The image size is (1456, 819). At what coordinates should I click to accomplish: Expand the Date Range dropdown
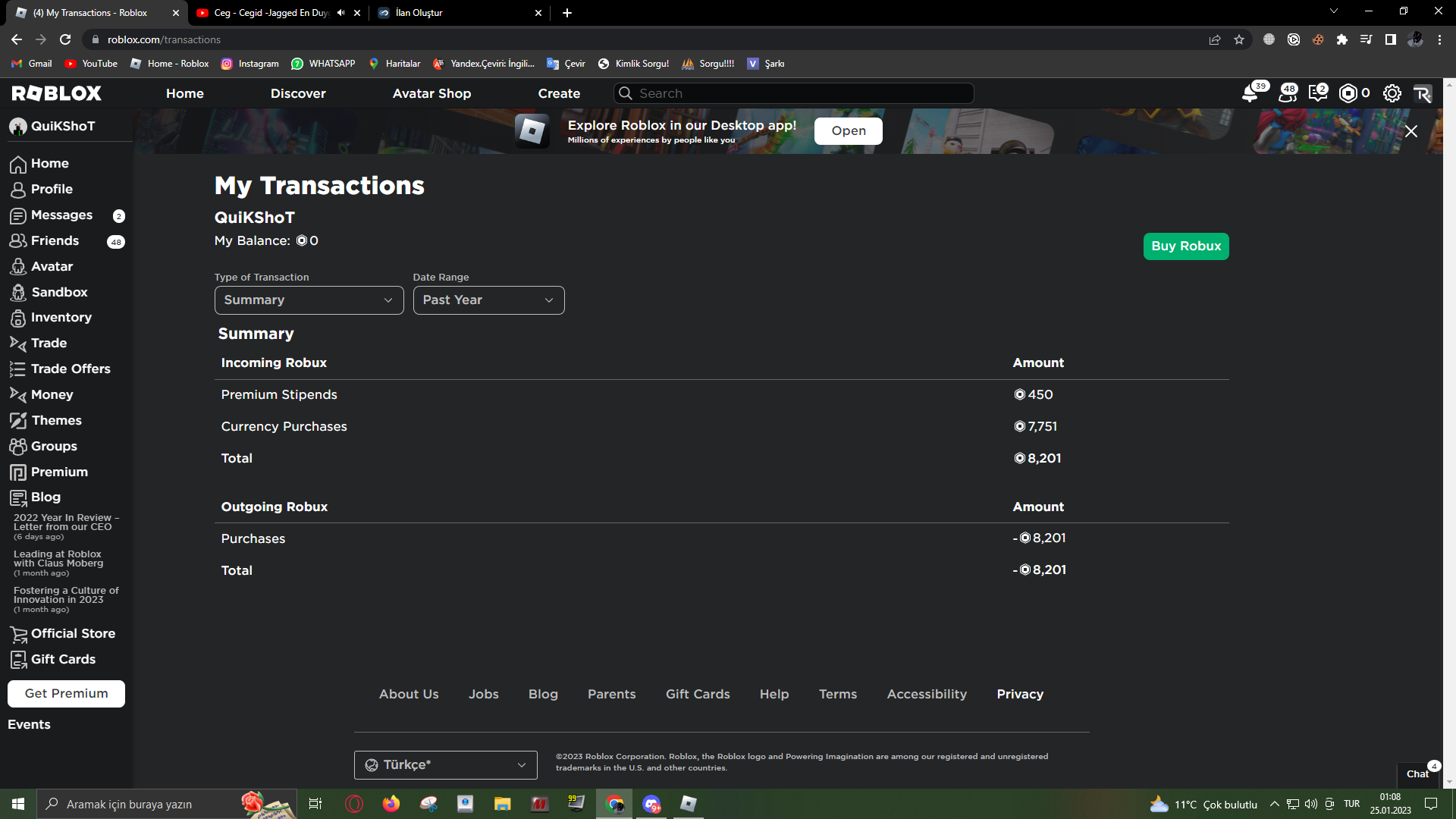[x=488, y=300]
